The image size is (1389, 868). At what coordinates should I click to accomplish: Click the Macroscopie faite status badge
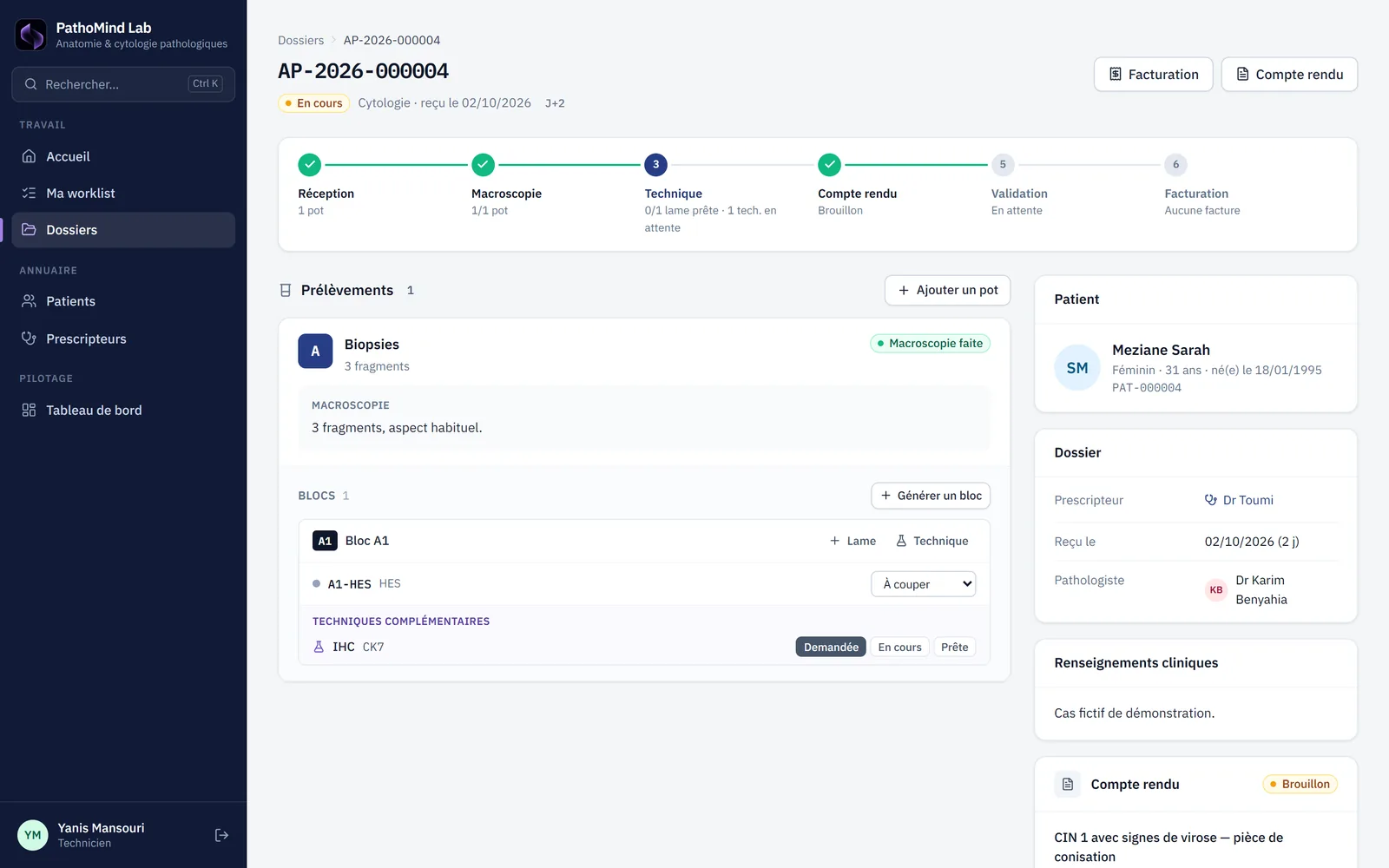(930, 344)
